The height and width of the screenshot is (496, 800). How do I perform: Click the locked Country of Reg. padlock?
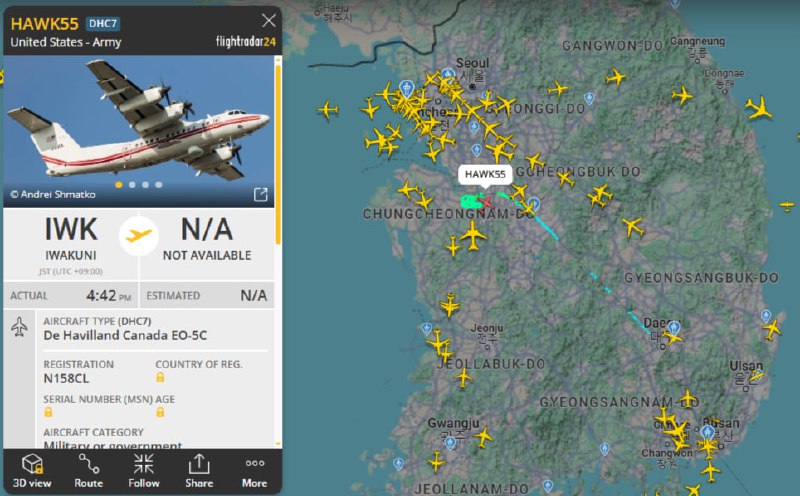160,377
